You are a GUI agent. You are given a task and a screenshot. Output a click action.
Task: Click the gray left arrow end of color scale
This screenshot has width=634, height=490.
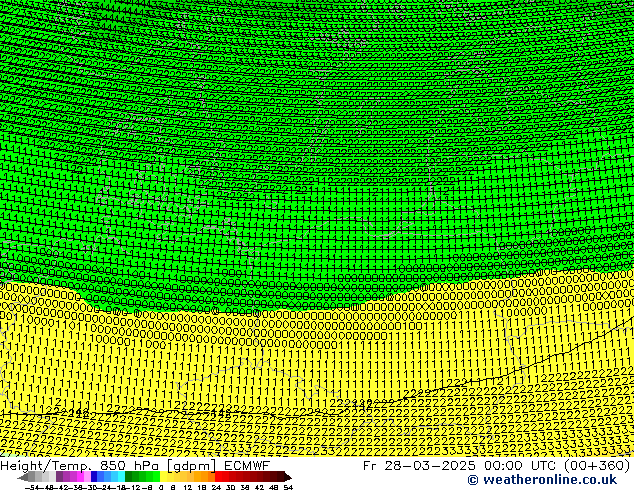pos(23,477)
